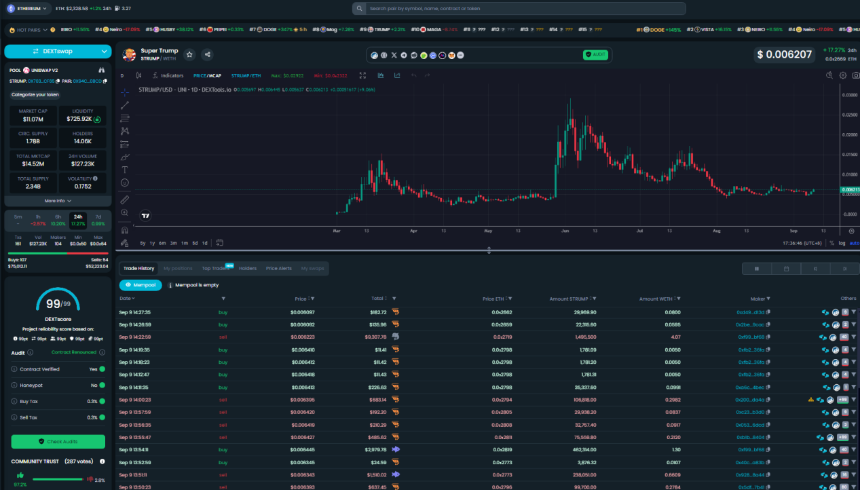Image resolution: width=860 pixels, height=490 pixels.
Task: Open the ETHEREUM chain dropdown
Action: point(27,9)
